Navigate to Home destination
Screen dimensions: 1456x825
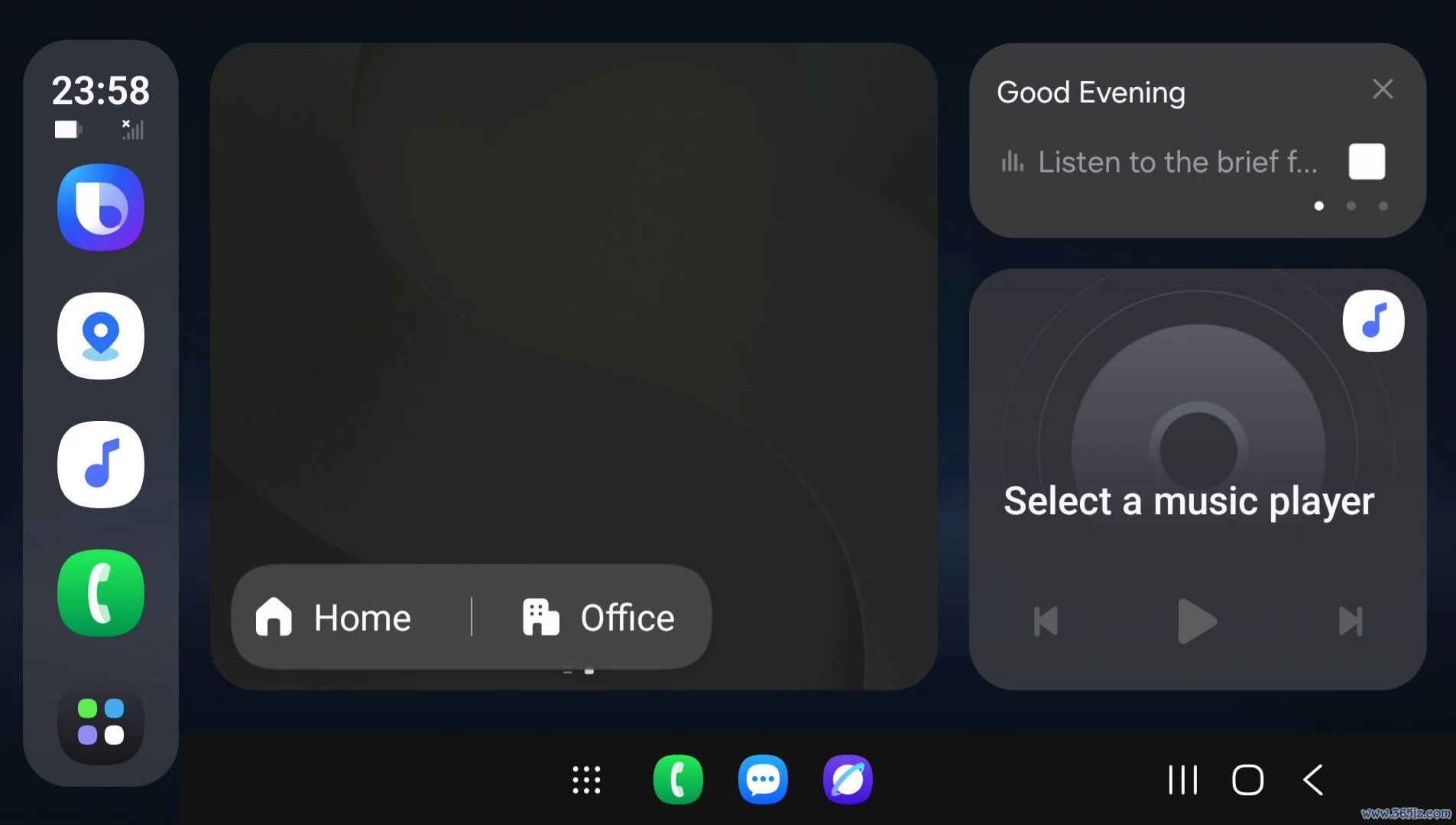pyautogui.click(x=334, y=617)
